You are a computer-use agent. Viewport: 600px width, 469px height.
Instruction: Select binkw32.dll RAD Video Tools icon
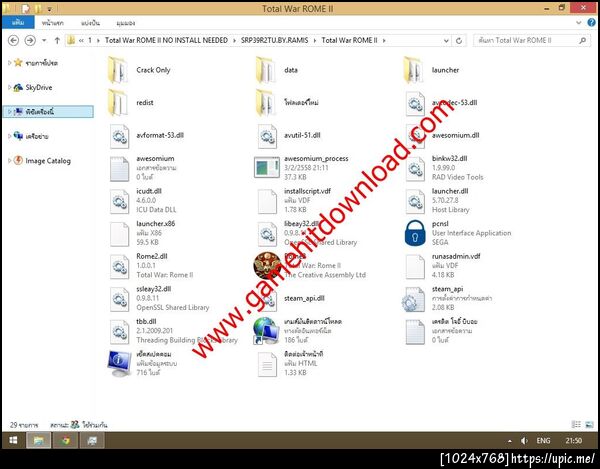click(x=415, y=169)
